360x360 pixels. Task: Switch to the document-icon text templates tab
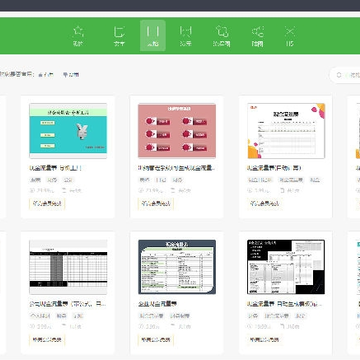(x=119, y=36)
